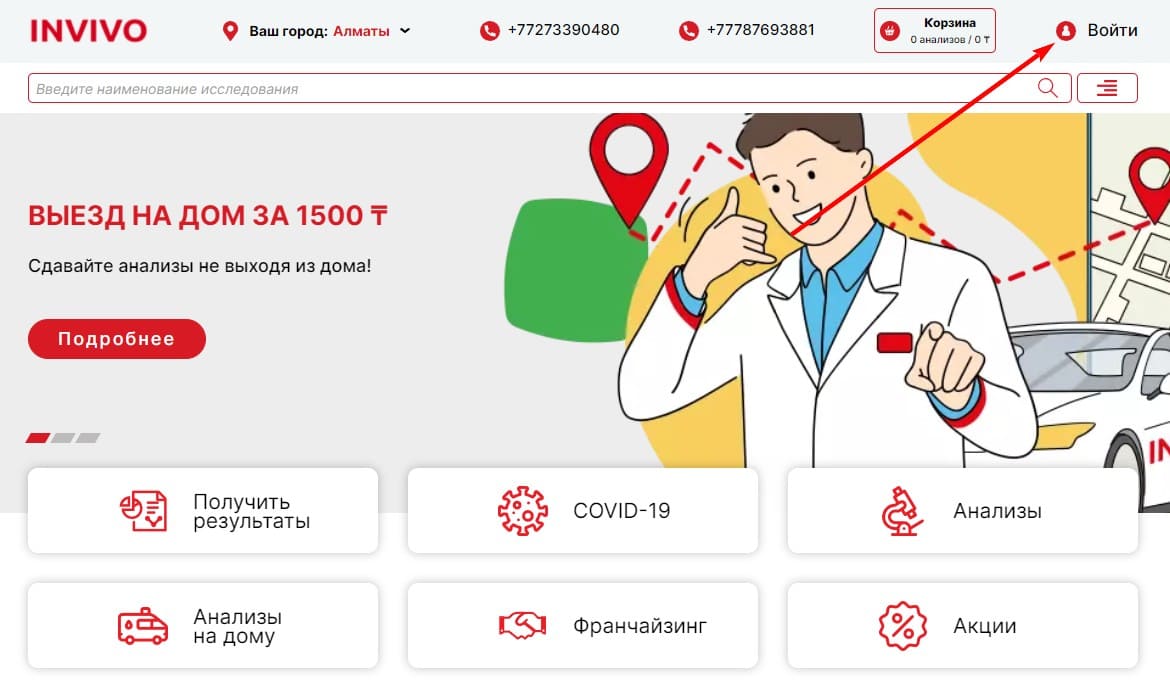
Task: Click the phone icon next to +77273390480
Action: point(489,31)
